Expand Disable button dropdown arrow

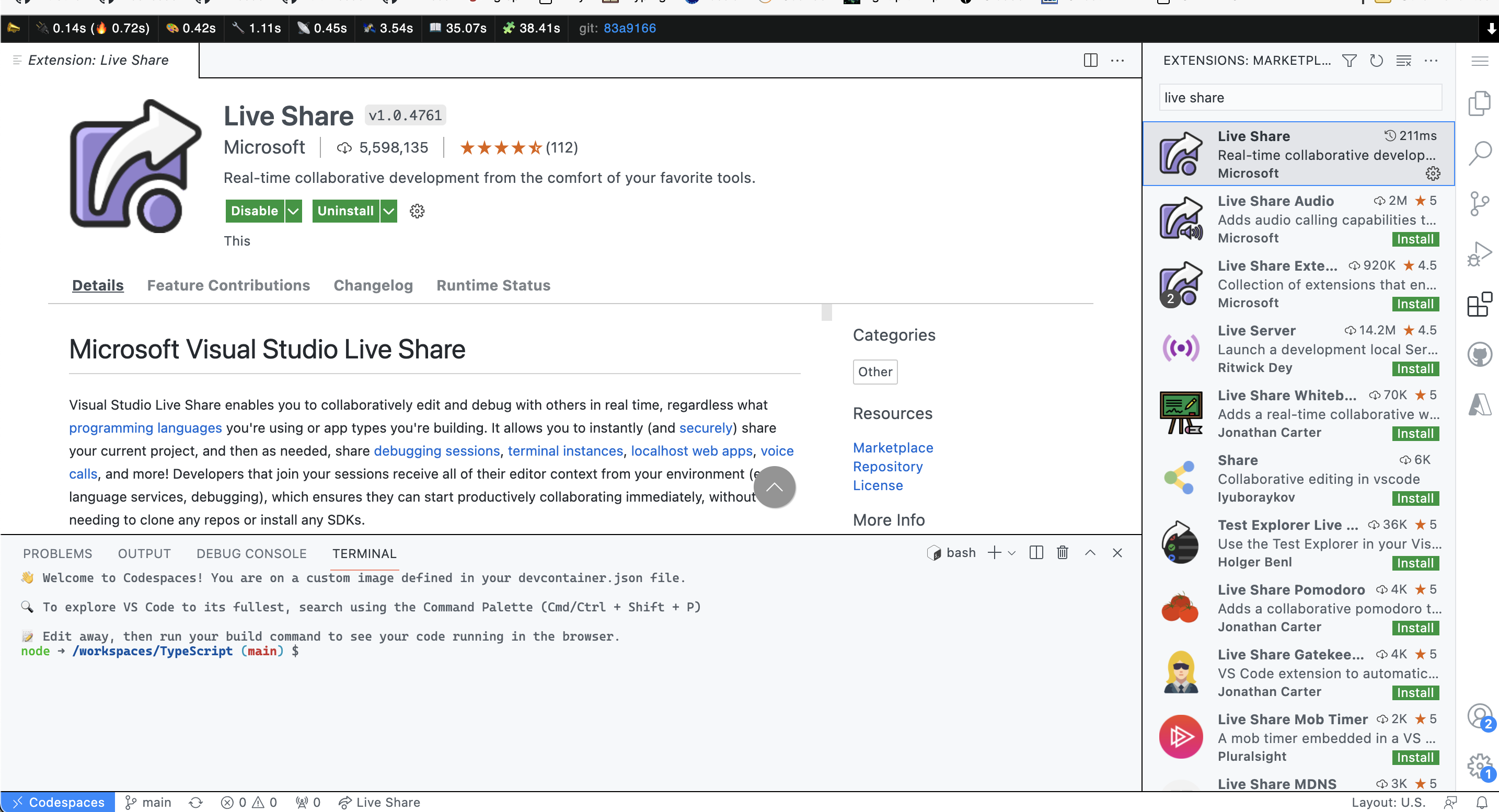click(x=293, y=211)
